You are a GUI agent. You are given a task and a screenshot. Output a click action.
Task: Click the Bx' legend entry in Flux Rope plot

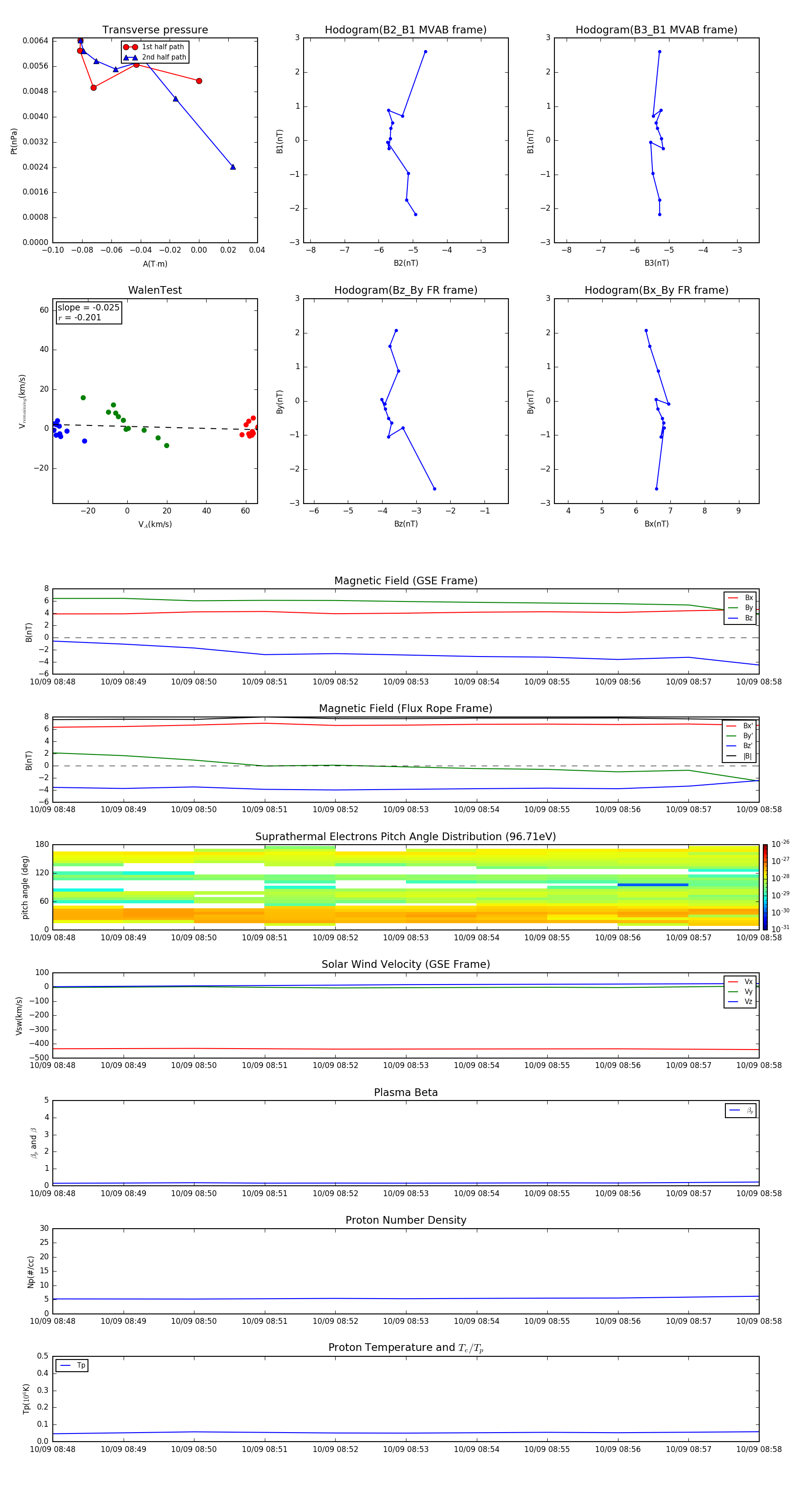pos(739,726)
